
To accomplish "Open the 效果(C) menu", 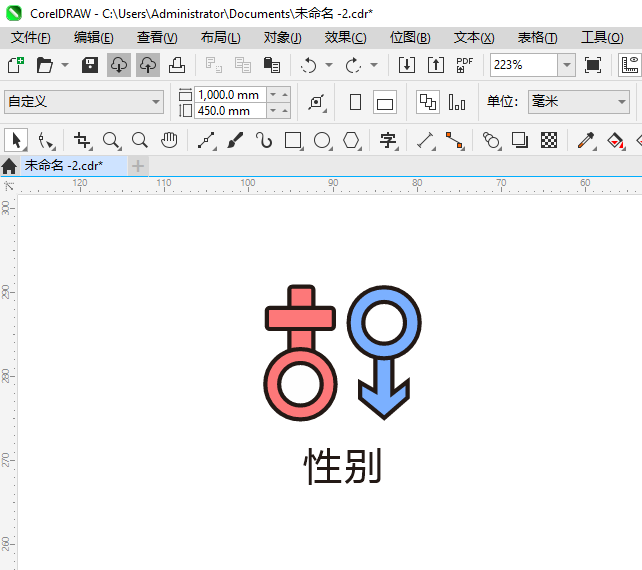I will (346, 38).
